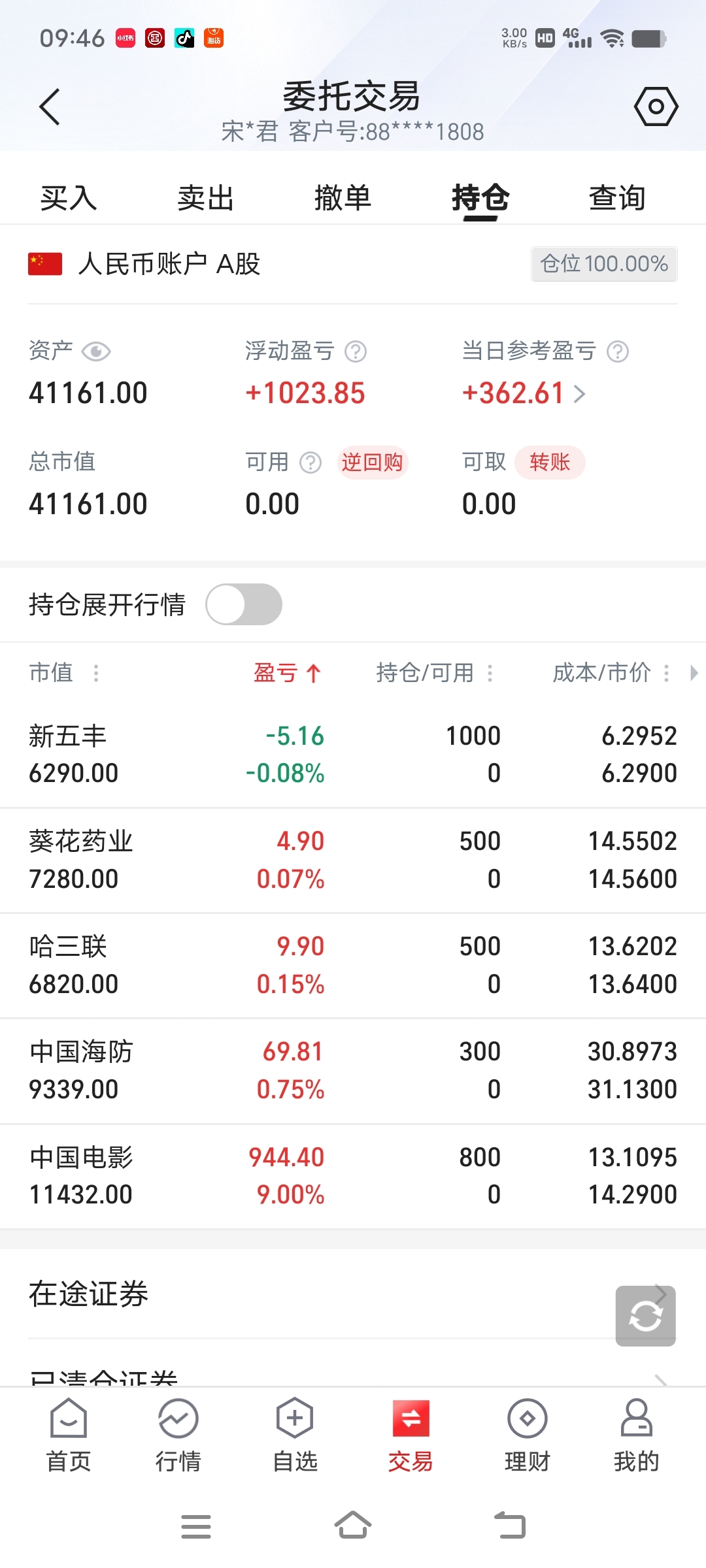Expand 当日参考盈亏 details chevron
The width and height of the screenshot is (706, 1568).
[x=579, y=393]
